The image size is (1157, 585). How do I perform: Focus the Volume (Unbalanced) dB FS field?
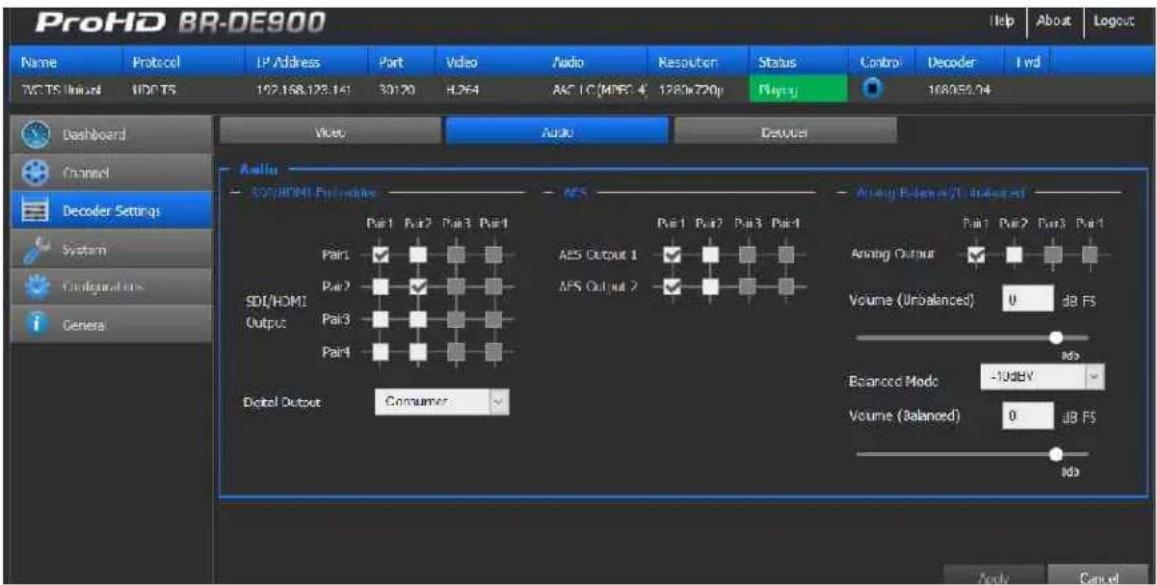(x=1028, y=300)
